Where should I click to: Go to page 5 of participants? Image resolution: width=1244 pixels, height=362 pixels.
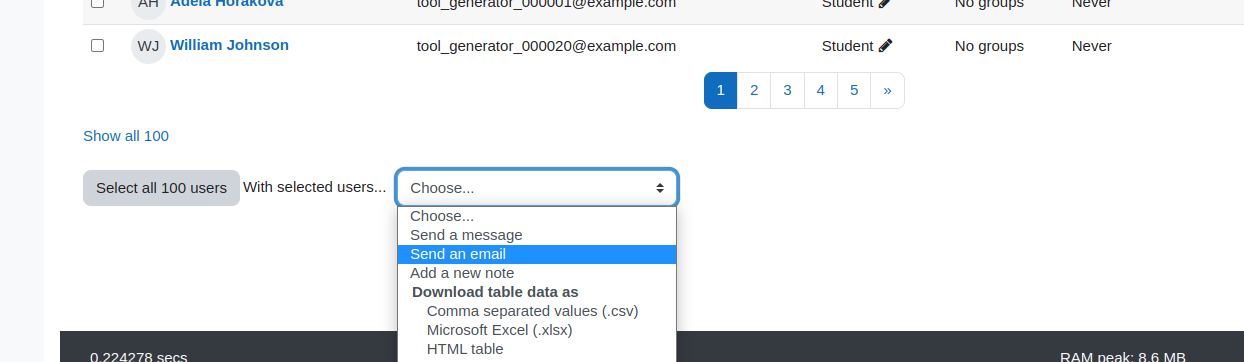[x=854, y=90]
